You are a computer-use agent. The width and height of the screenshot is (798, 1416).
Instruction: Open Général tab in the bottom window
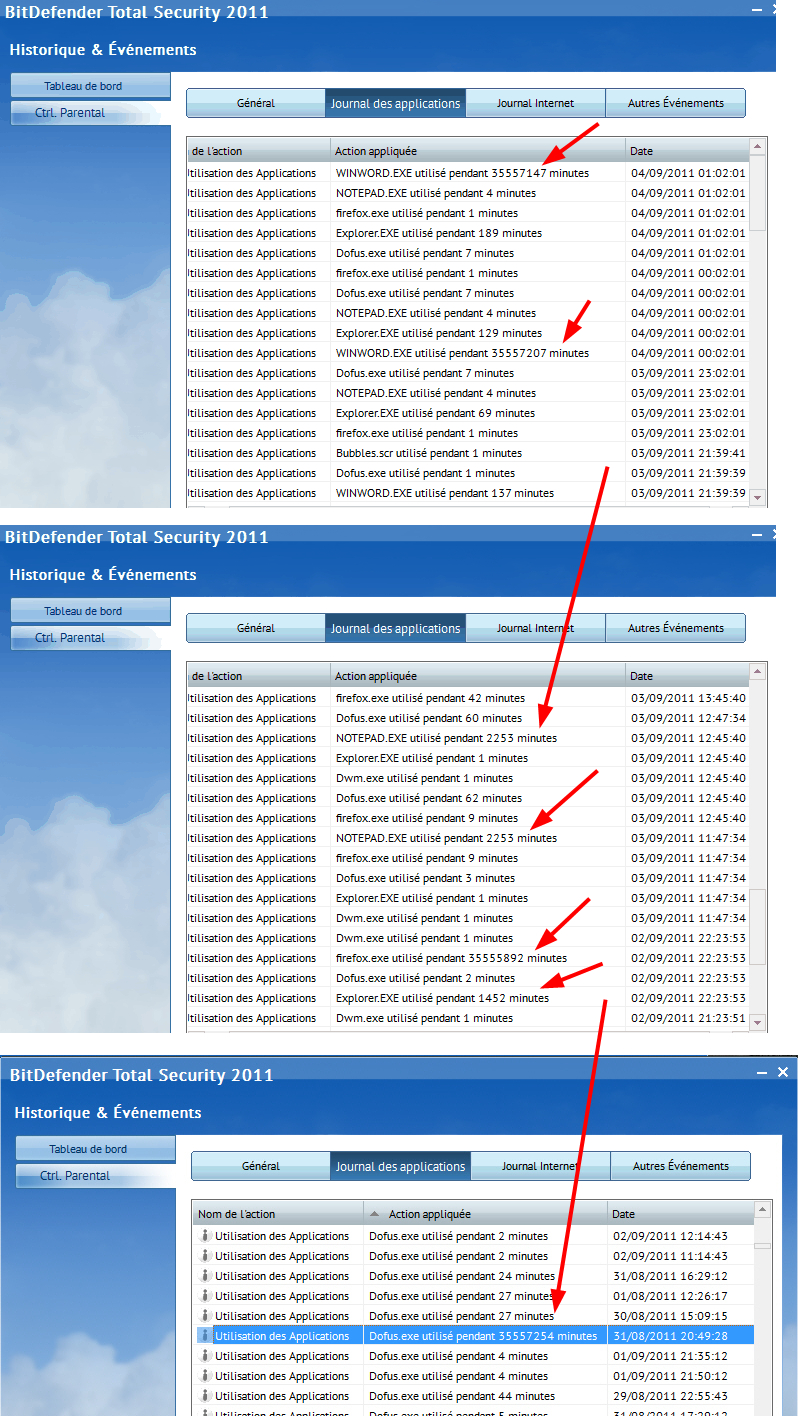tap(261, 1166)
